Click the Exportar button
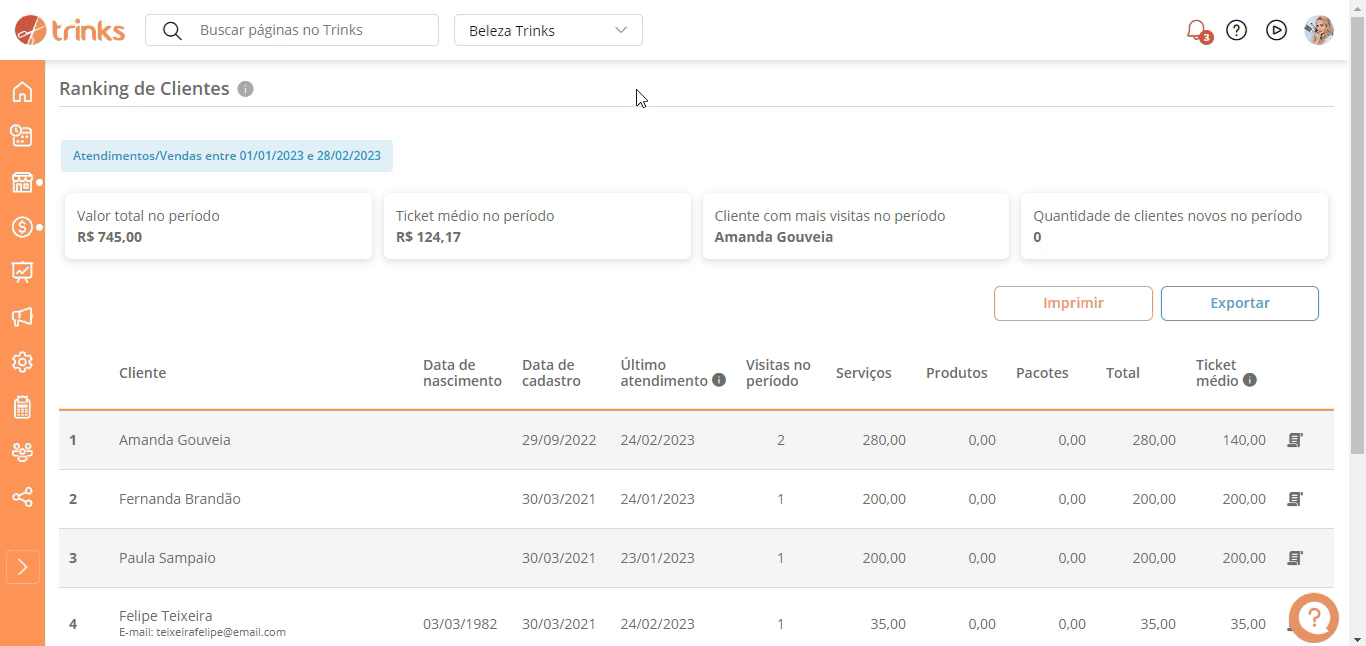 click(x=1240, y=303)
